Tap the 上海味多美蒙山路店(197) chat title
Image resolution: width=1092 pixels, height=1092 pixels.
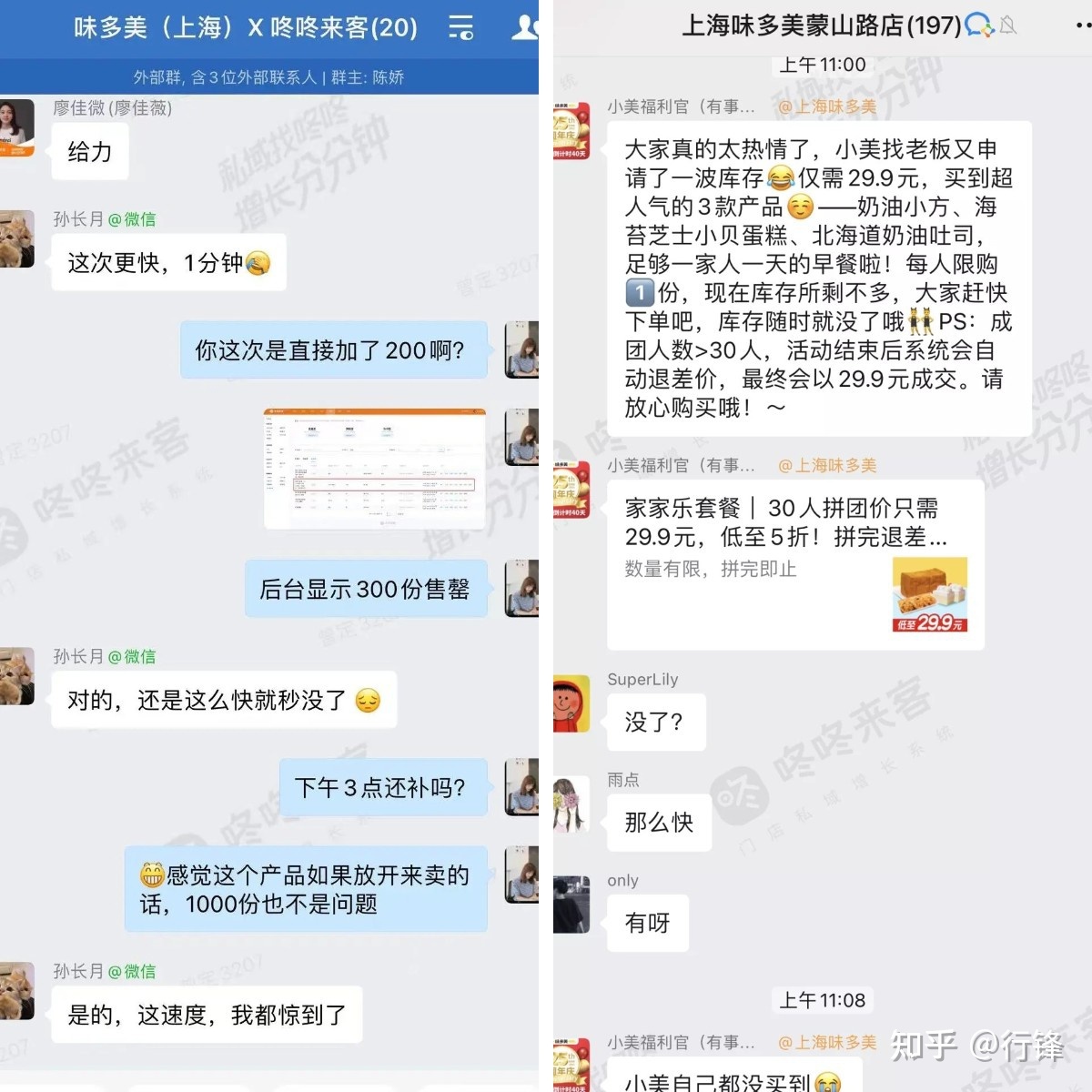coord(821,25)
